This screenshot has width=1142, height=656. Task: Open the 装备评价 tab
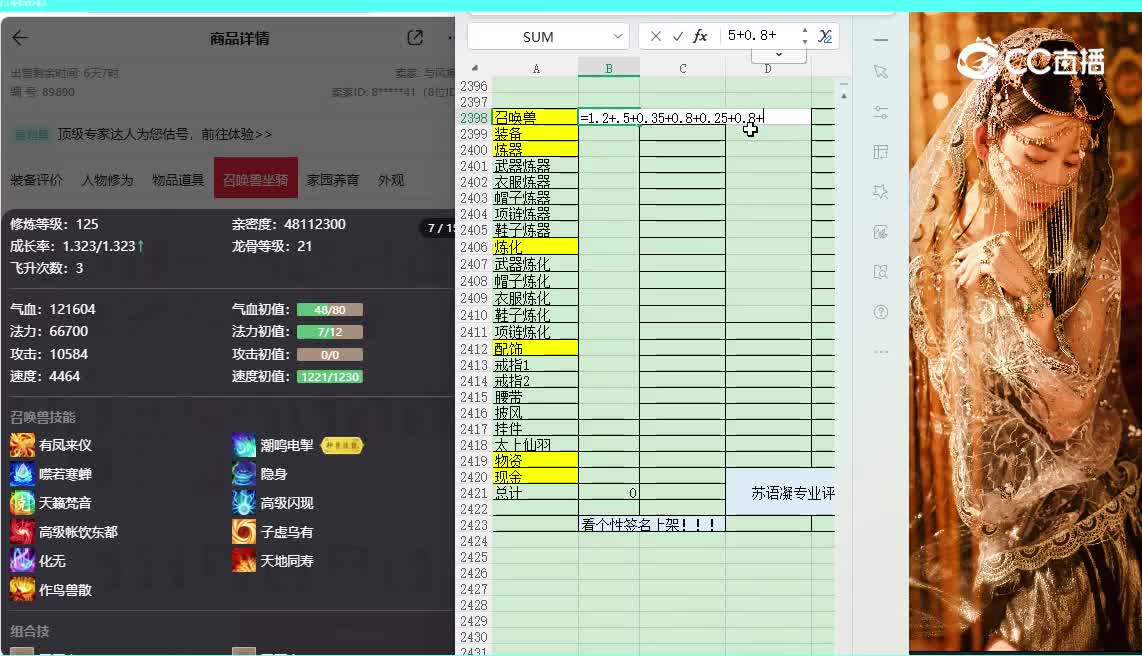(36, 180)
